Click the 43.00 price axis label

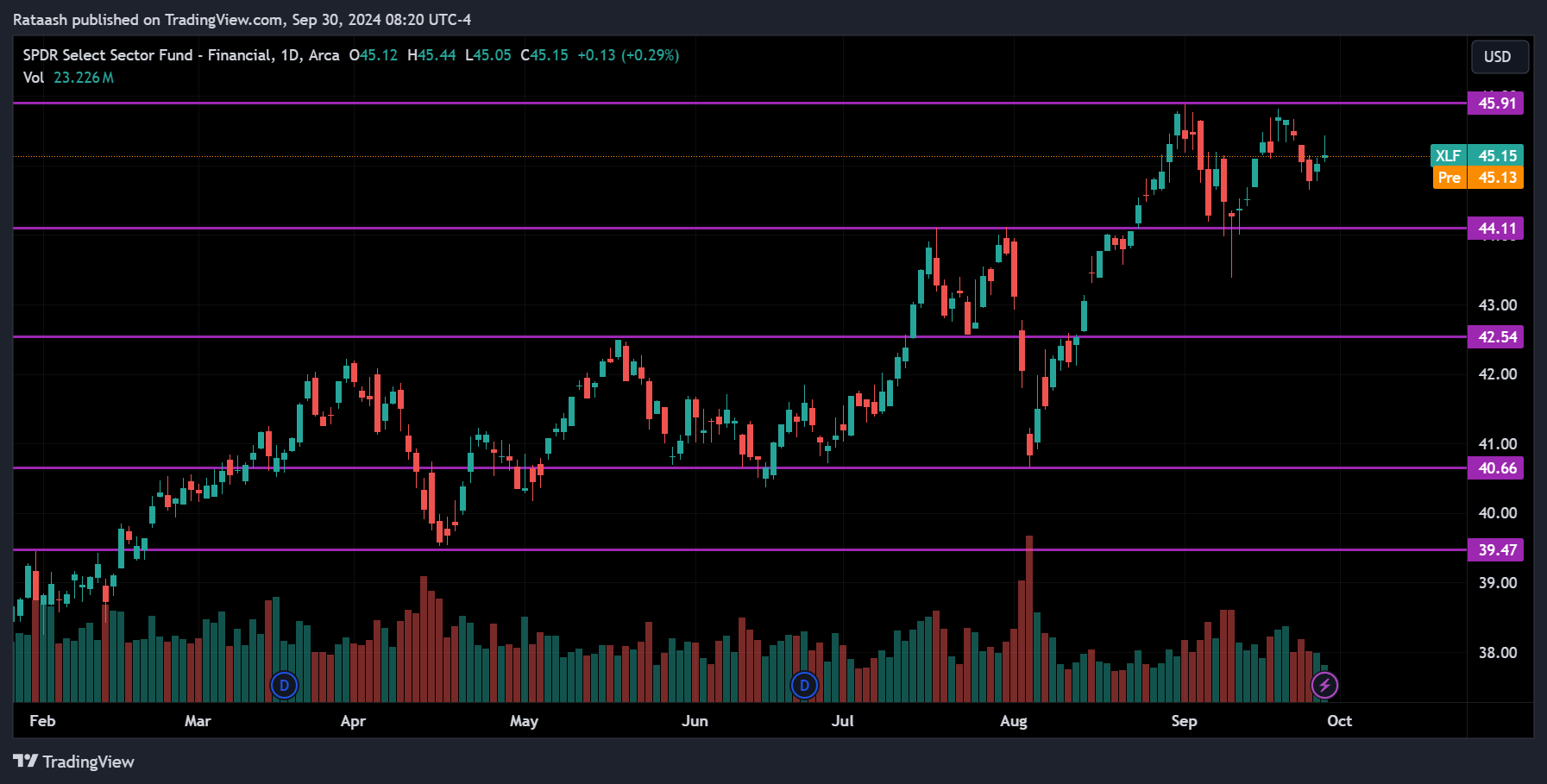point(1498,305)
